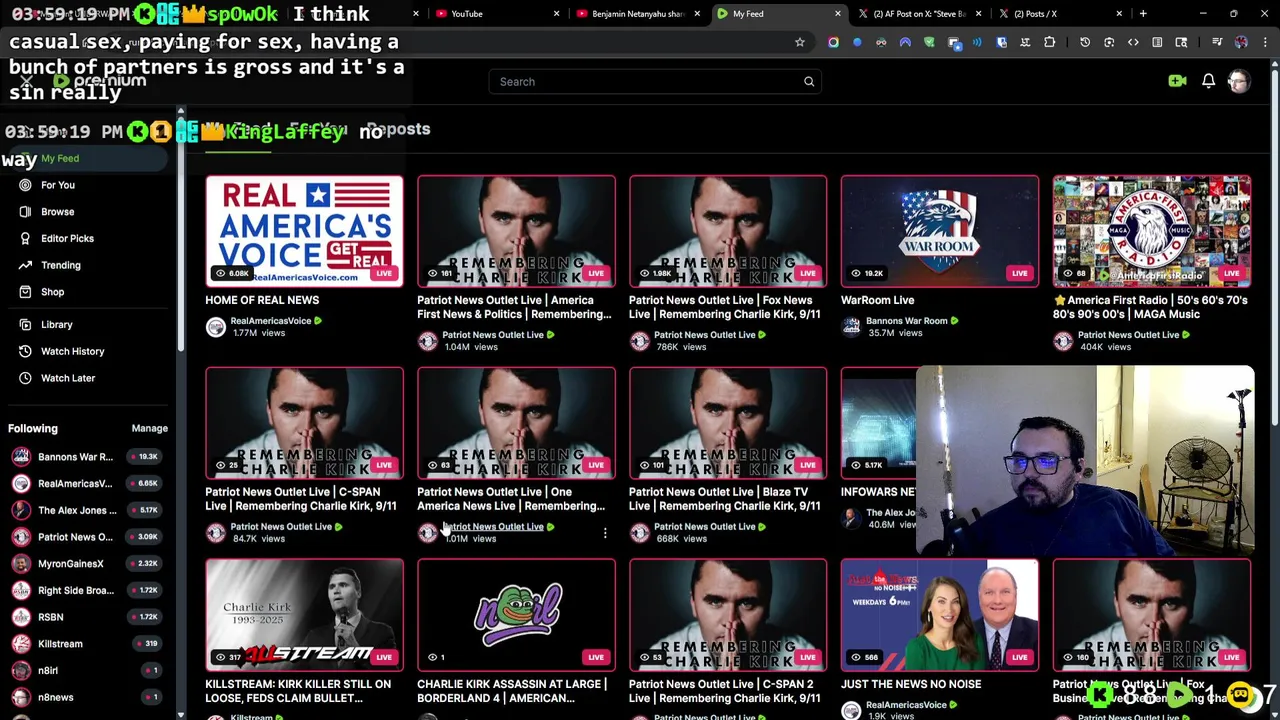This screenshot has height=720, width=1280.
Task: Open the Rumble user profile avatar
Action: tap(1239, 81)
